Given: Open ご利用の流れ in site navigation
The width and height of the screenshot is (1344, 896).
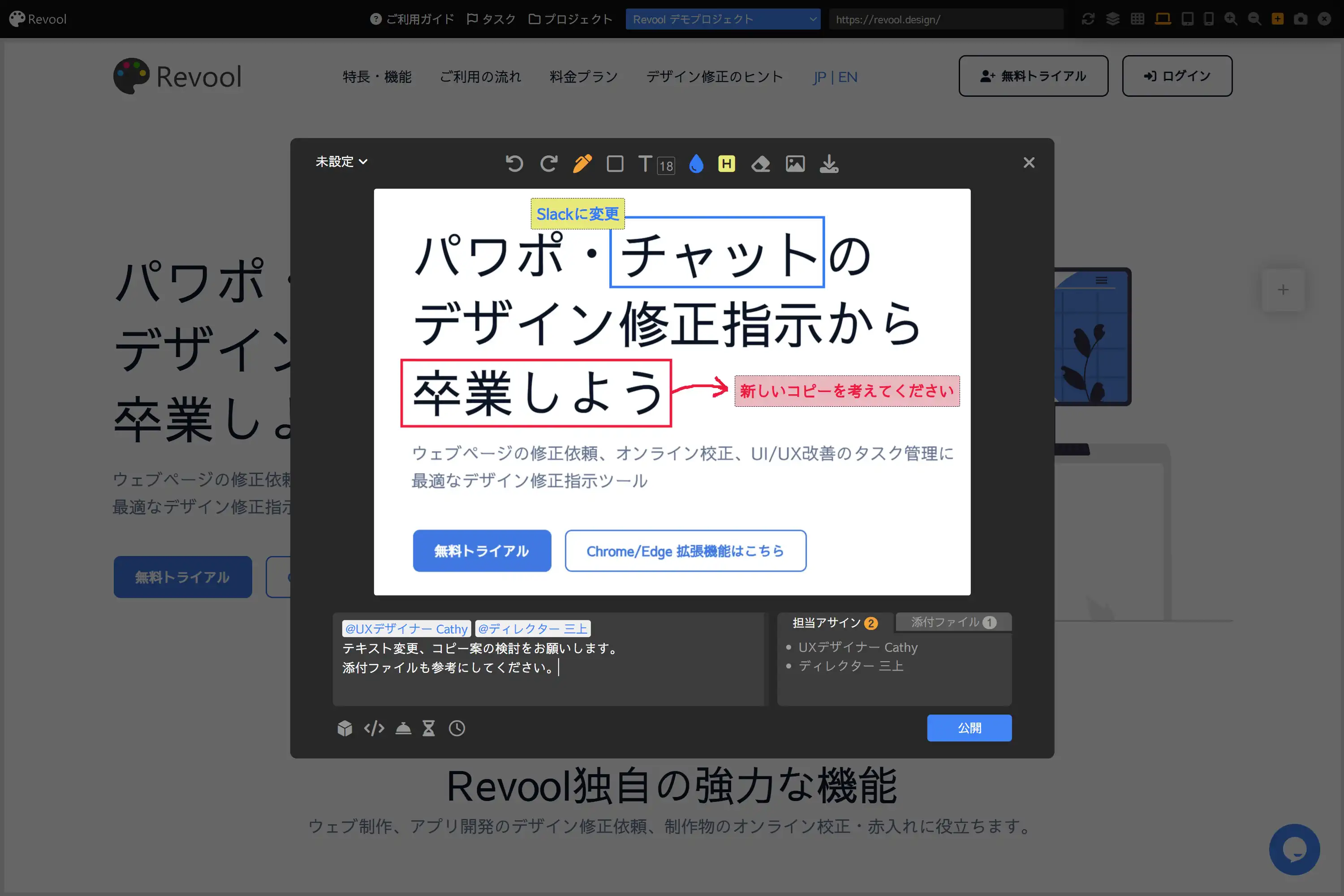Looking at the screenshot, I should pyautogui.click(x=481, y=77).
